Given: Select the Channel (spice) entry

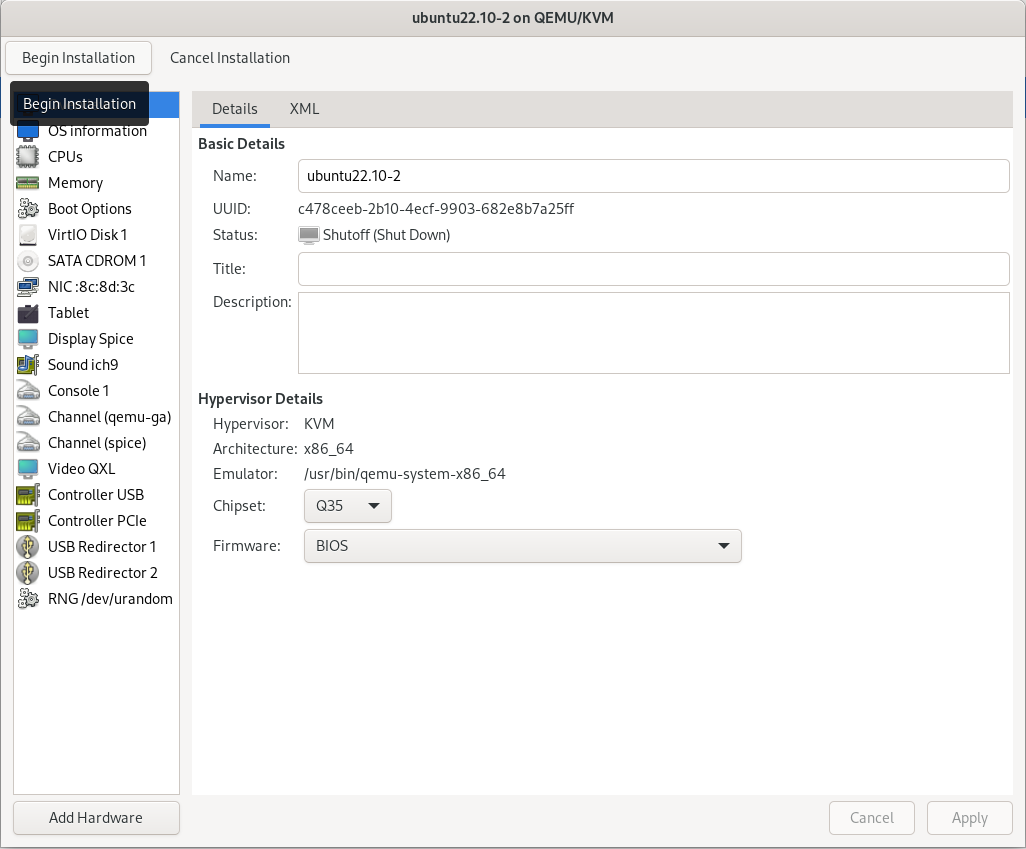Looking at the screenshot, I should coord(96,443).
